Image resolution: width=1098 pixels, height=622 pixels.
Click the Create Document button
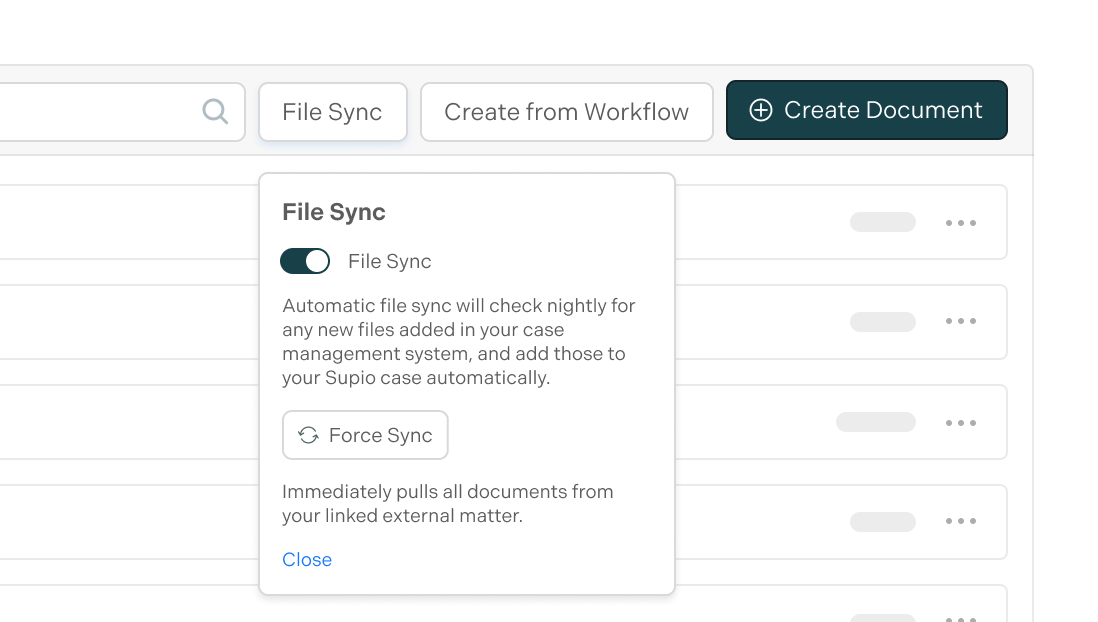click(866, 110)
